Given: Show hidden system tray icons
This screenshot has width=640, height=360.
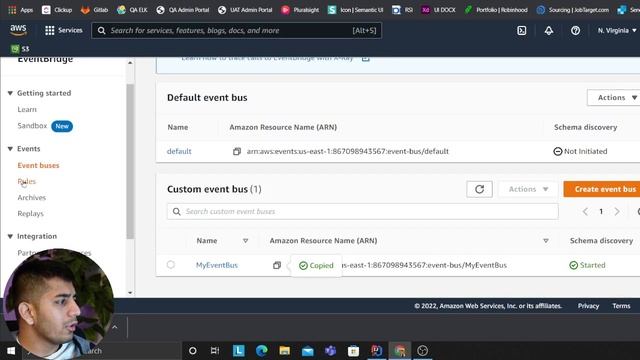Looking at the screenshot, I should (x=115, y=327).
